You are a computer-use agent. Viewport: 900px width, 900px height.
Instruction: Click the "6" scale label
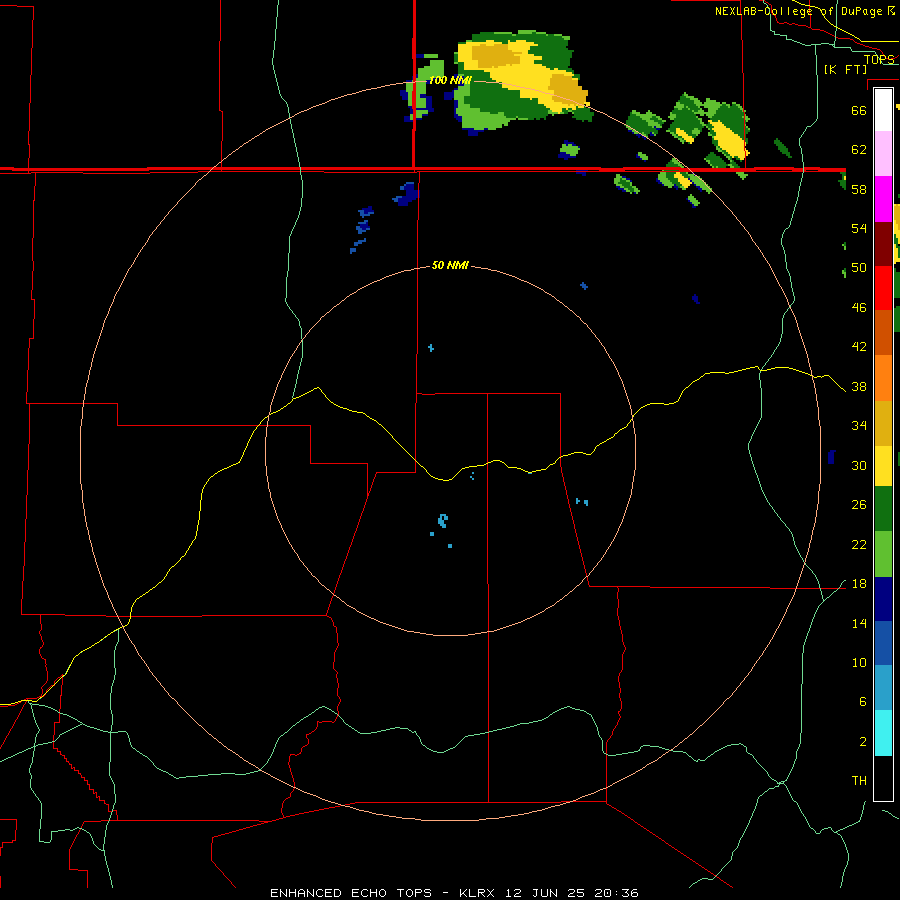(862, 701)
